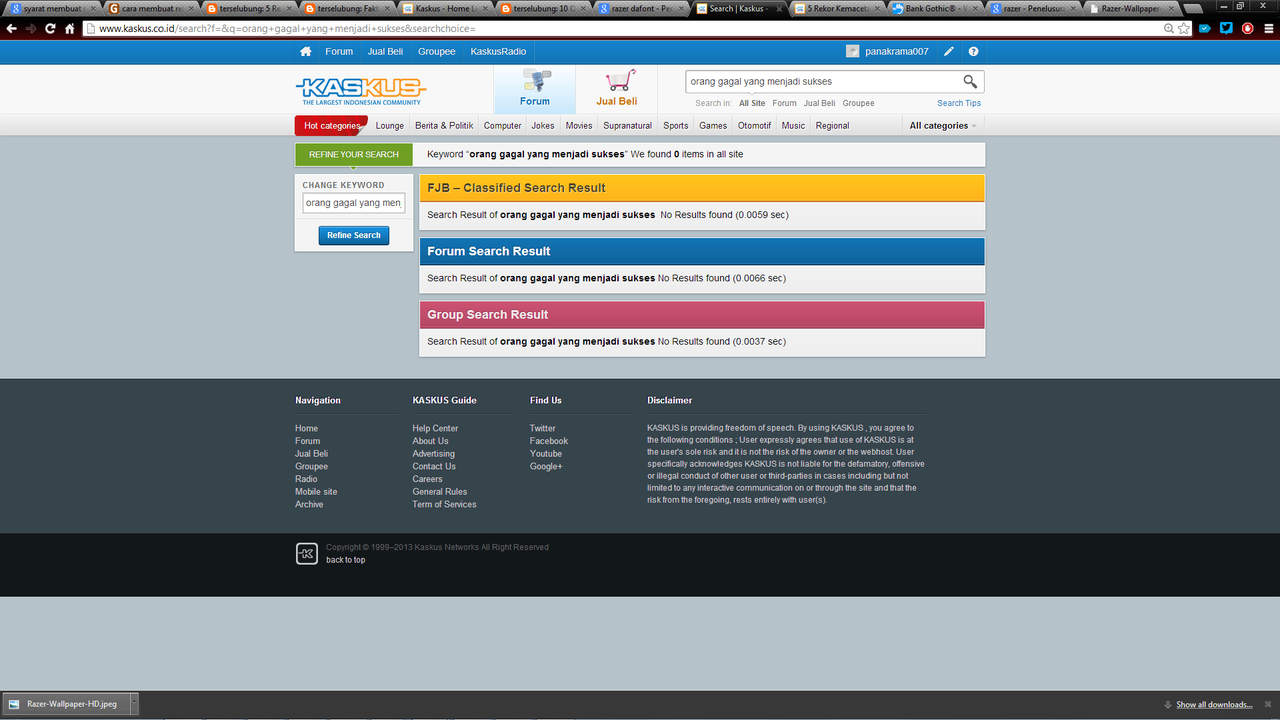Open the Youtube link under Find Us
1280x720 pixels.
pos(546,454)
